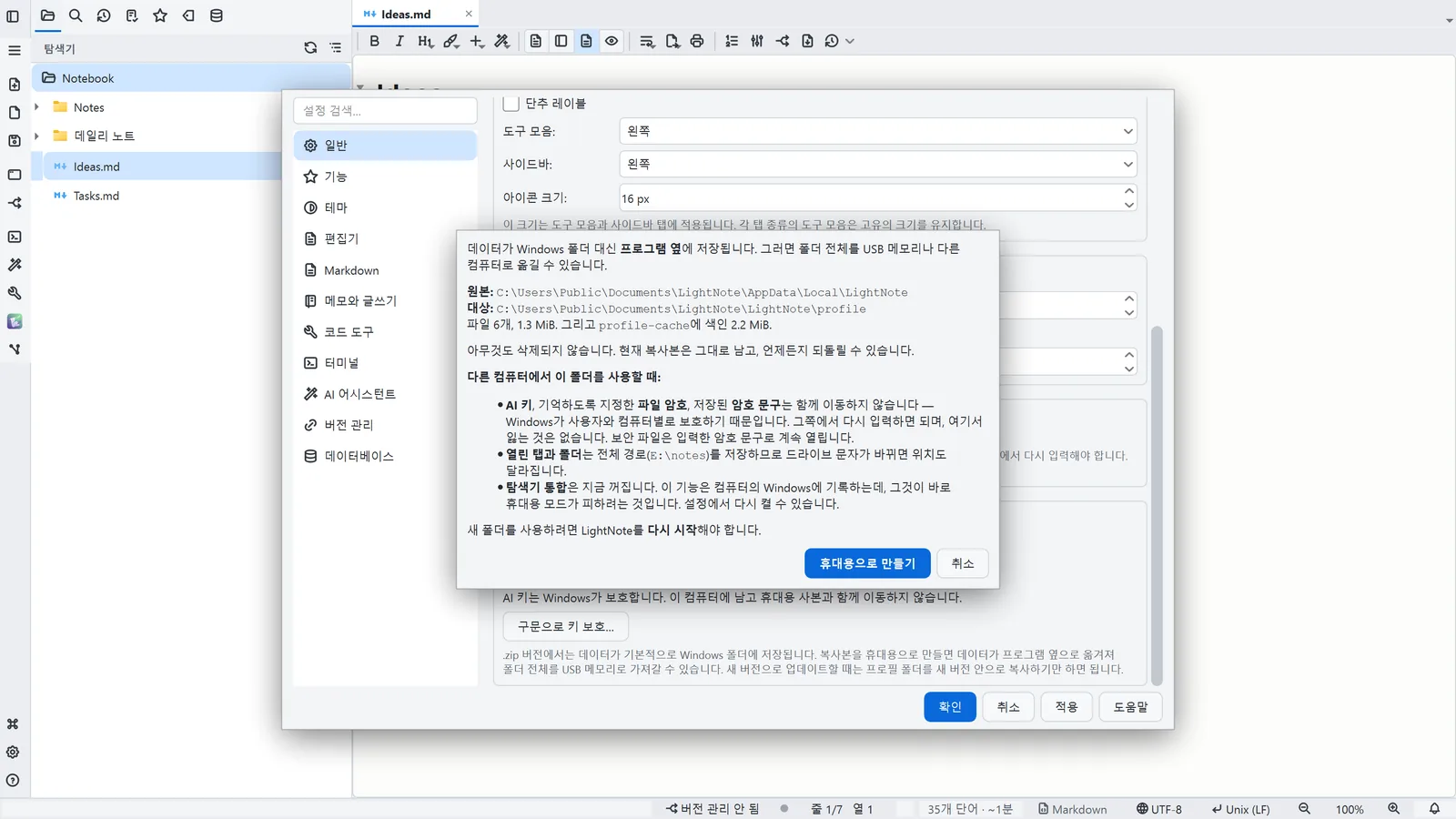Image resolution: width=1456 pixels, height=819 pixels.
Task: Open the database icon in top bar
Action: (x=217, y=15)
